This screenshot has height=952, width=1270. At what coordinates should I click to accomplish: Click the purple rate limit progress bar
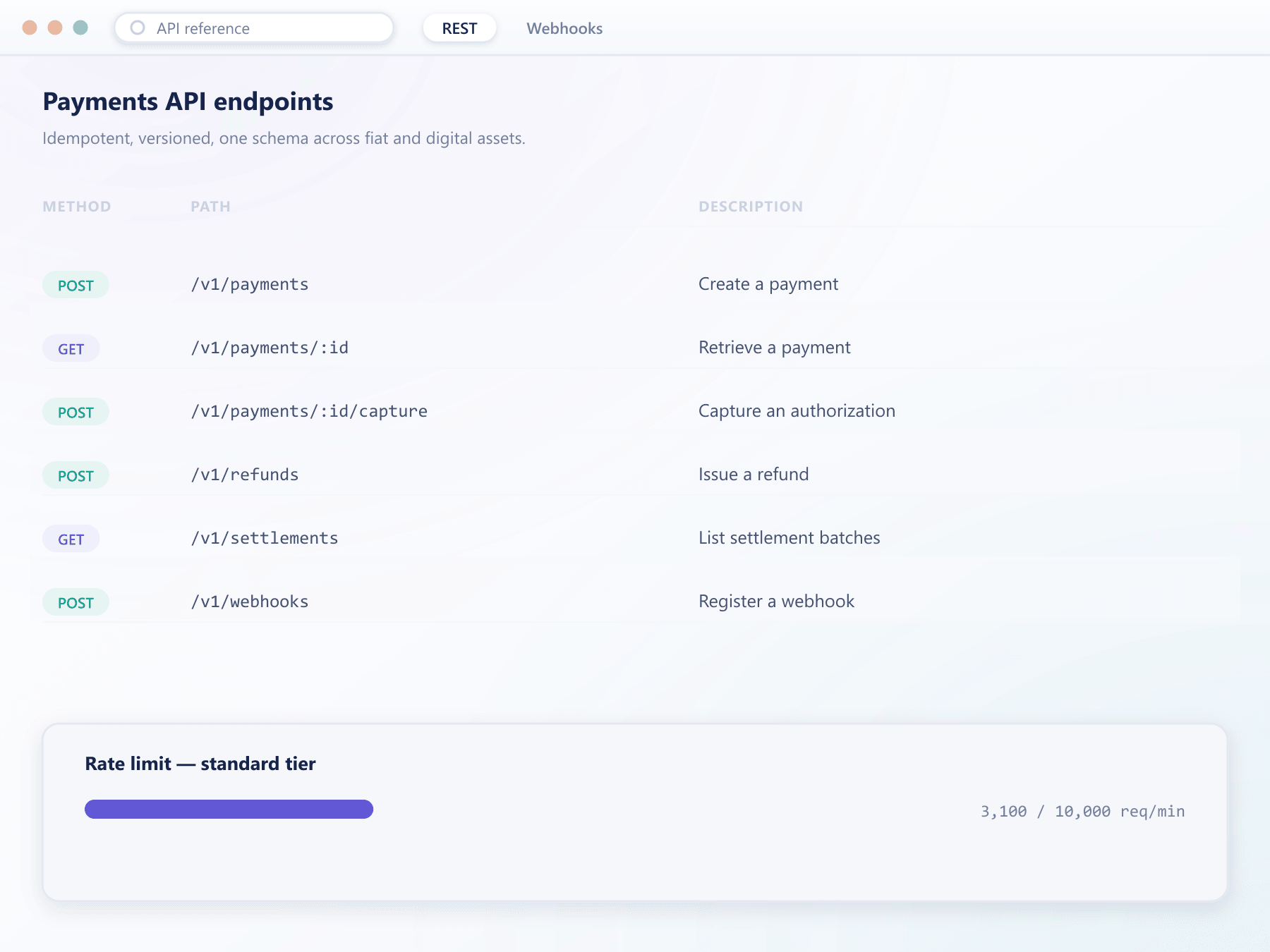click(x=229, y=809)
